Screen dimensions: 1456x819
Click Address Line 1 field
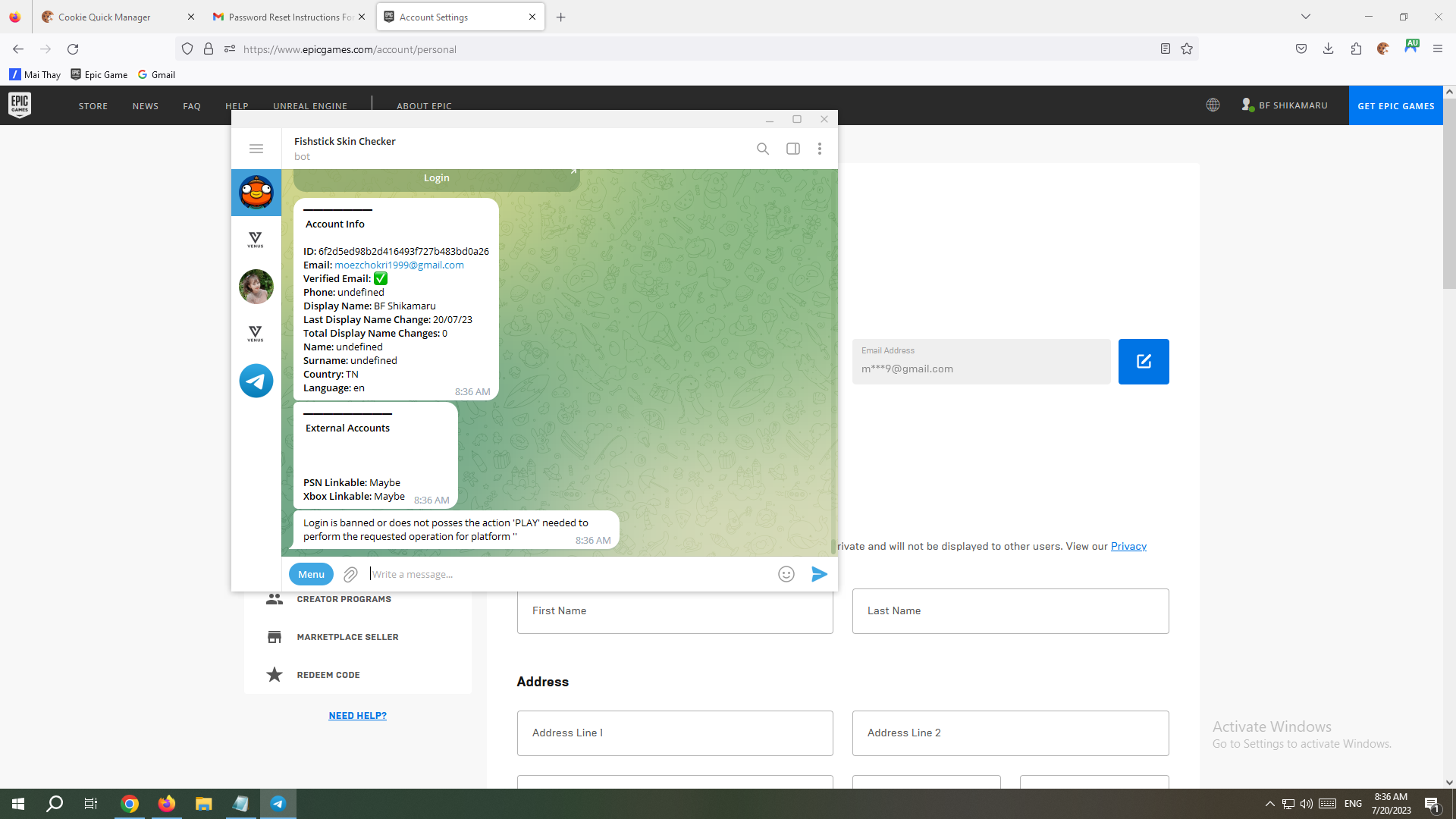pyautogui.click(x=675, y=733)
